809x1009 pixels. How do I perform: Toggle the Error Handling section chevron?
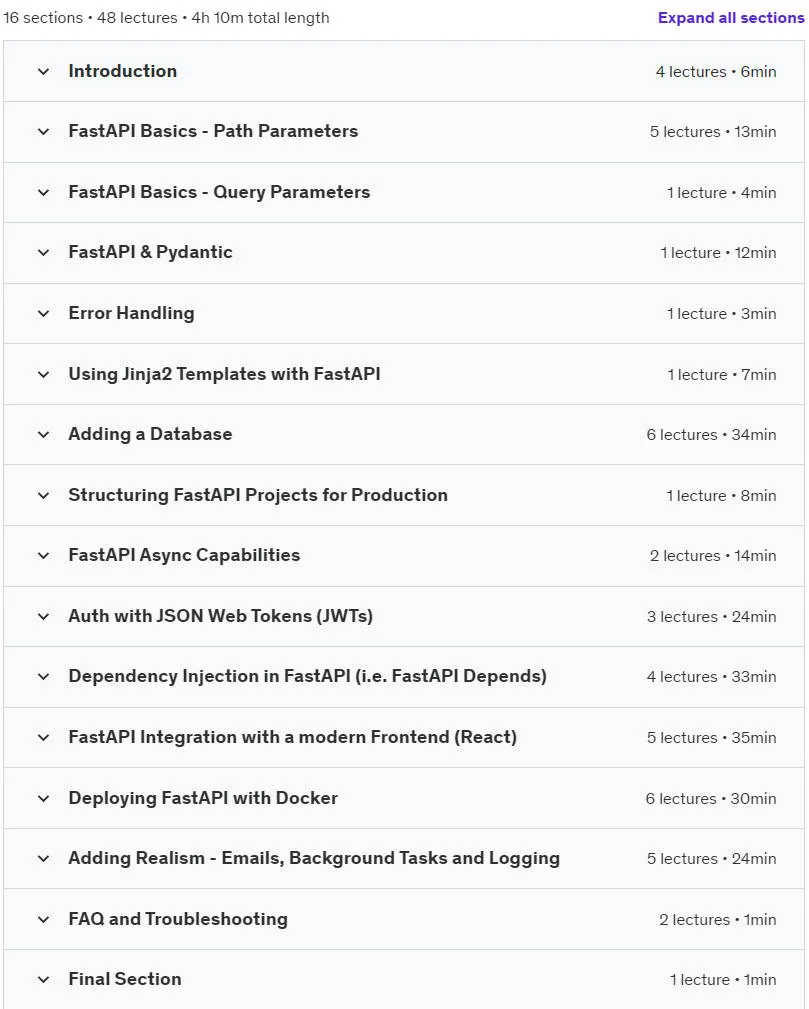pyautogui.click(x=43, y=314)
